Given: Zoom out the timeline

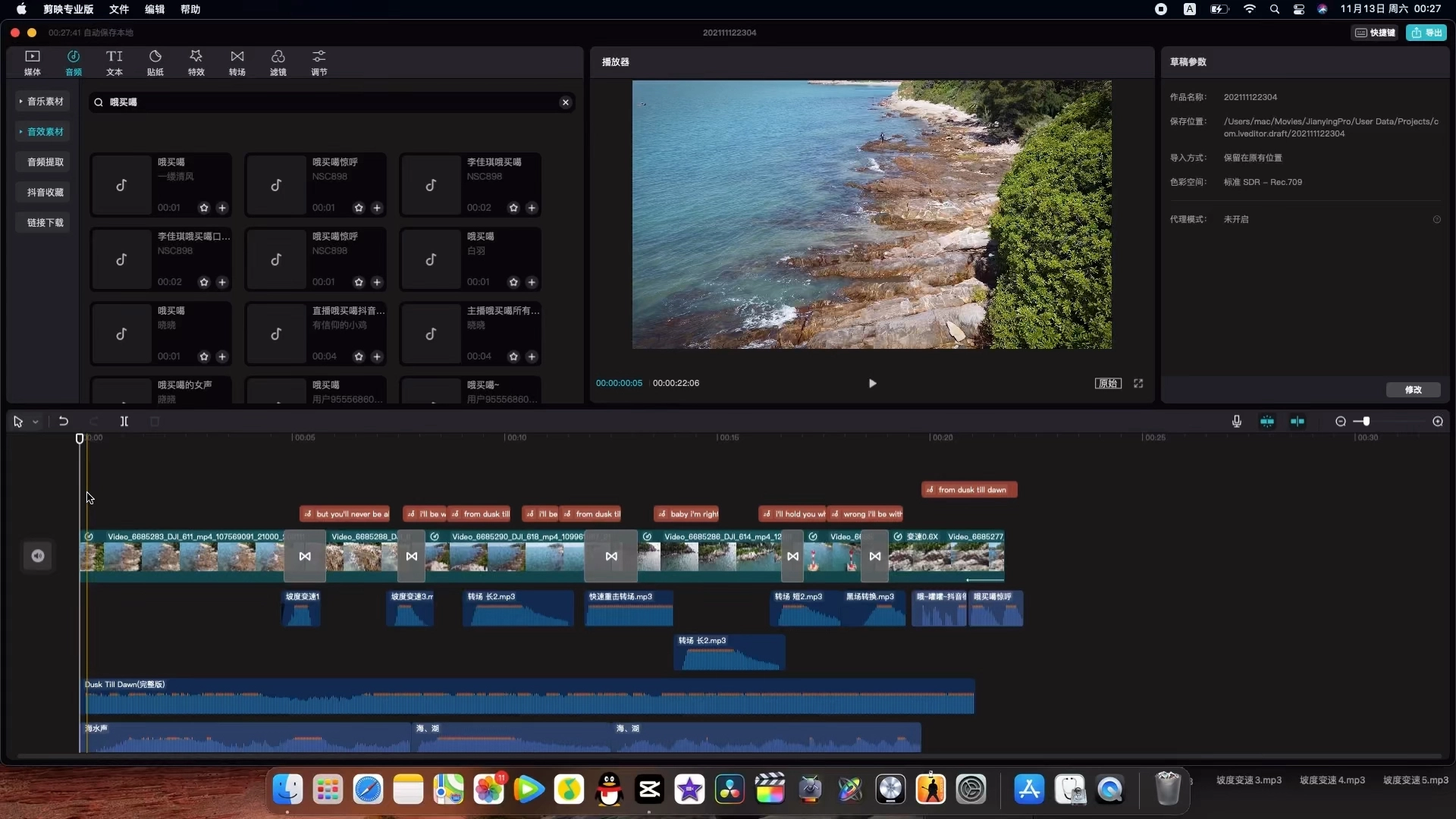Looking at the screenshot, I should [1341, 422].
